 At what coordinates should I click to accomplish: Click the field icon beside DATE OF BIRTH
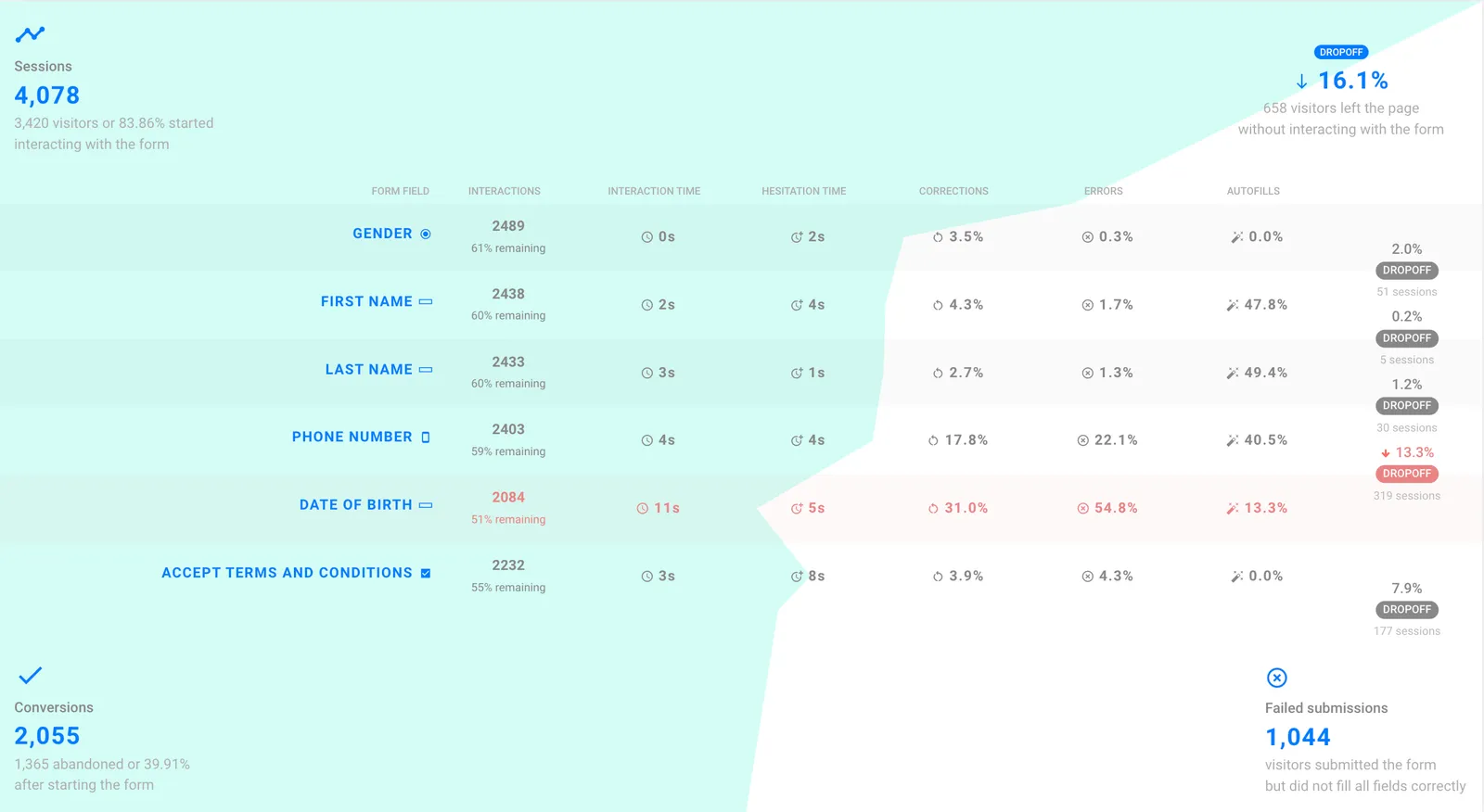426,505
